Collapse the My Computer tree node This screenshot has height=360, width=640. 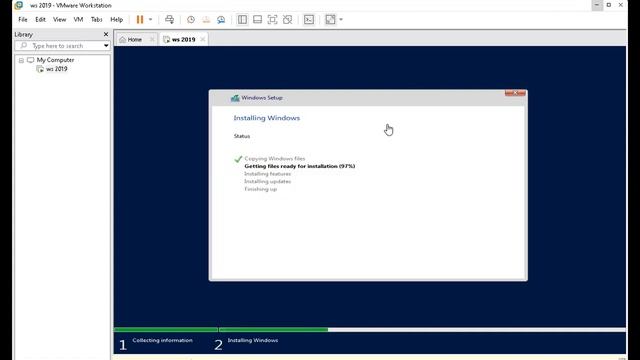pyautogui.click(x=21, y=60)
